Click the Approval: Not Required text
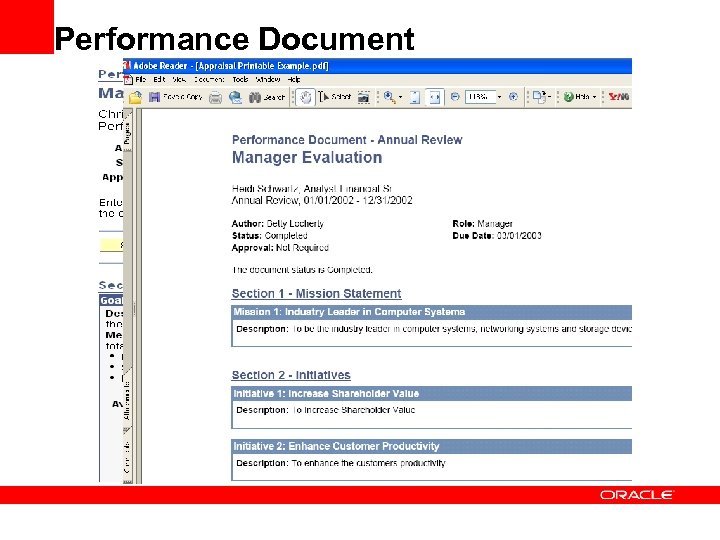Screen dimensions: 720x540 (280, 248)
